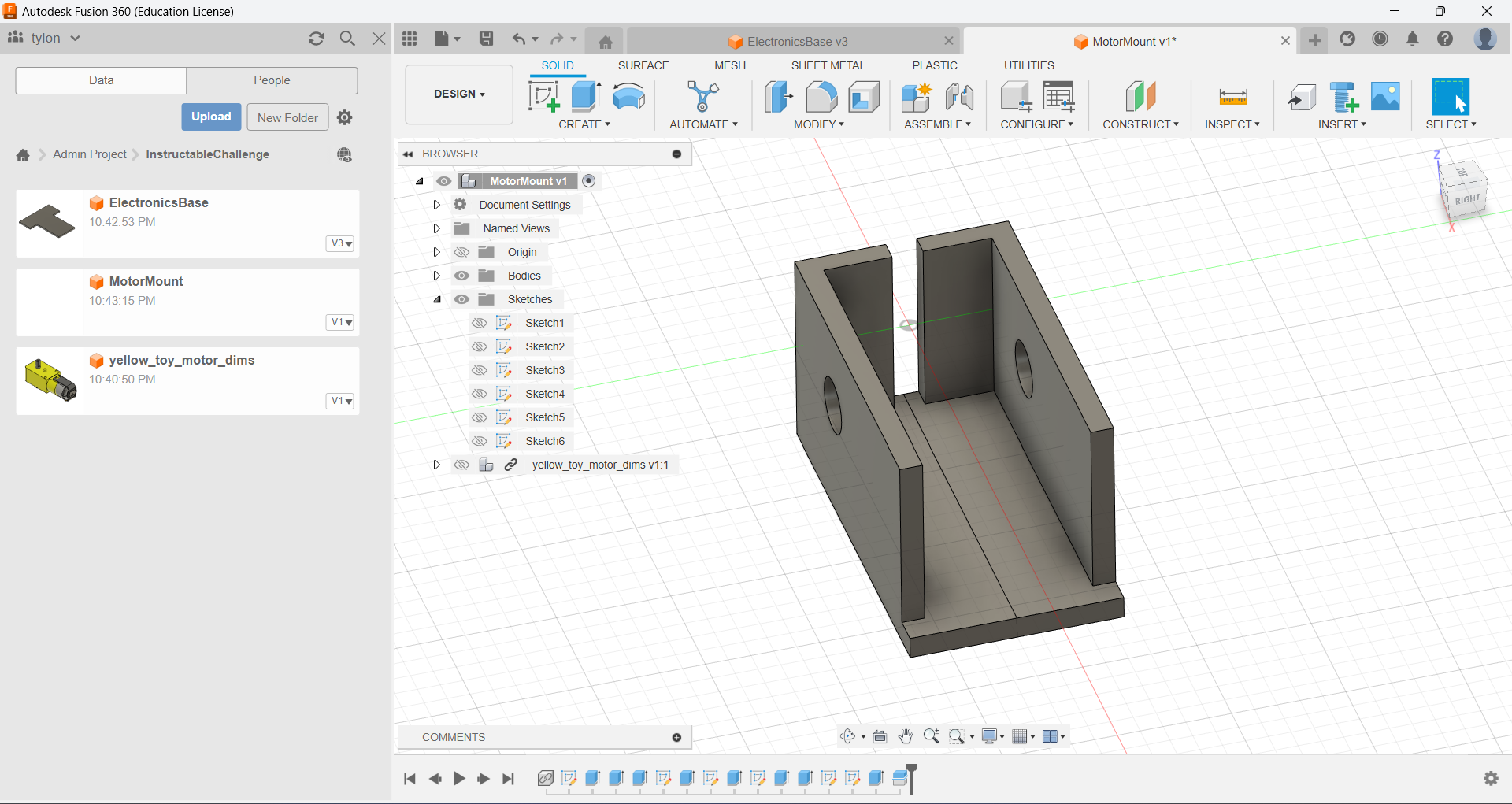
Task: Click the Offset Plane construct icon
Action: click(x=1140, y=97)
